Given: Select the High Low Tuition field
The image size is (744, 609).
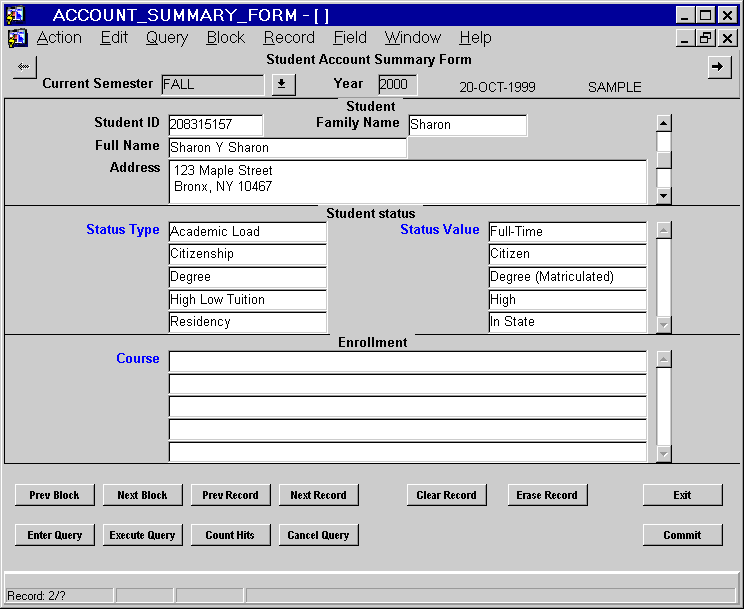Looking at the screenshot, I should coord(248,300).
